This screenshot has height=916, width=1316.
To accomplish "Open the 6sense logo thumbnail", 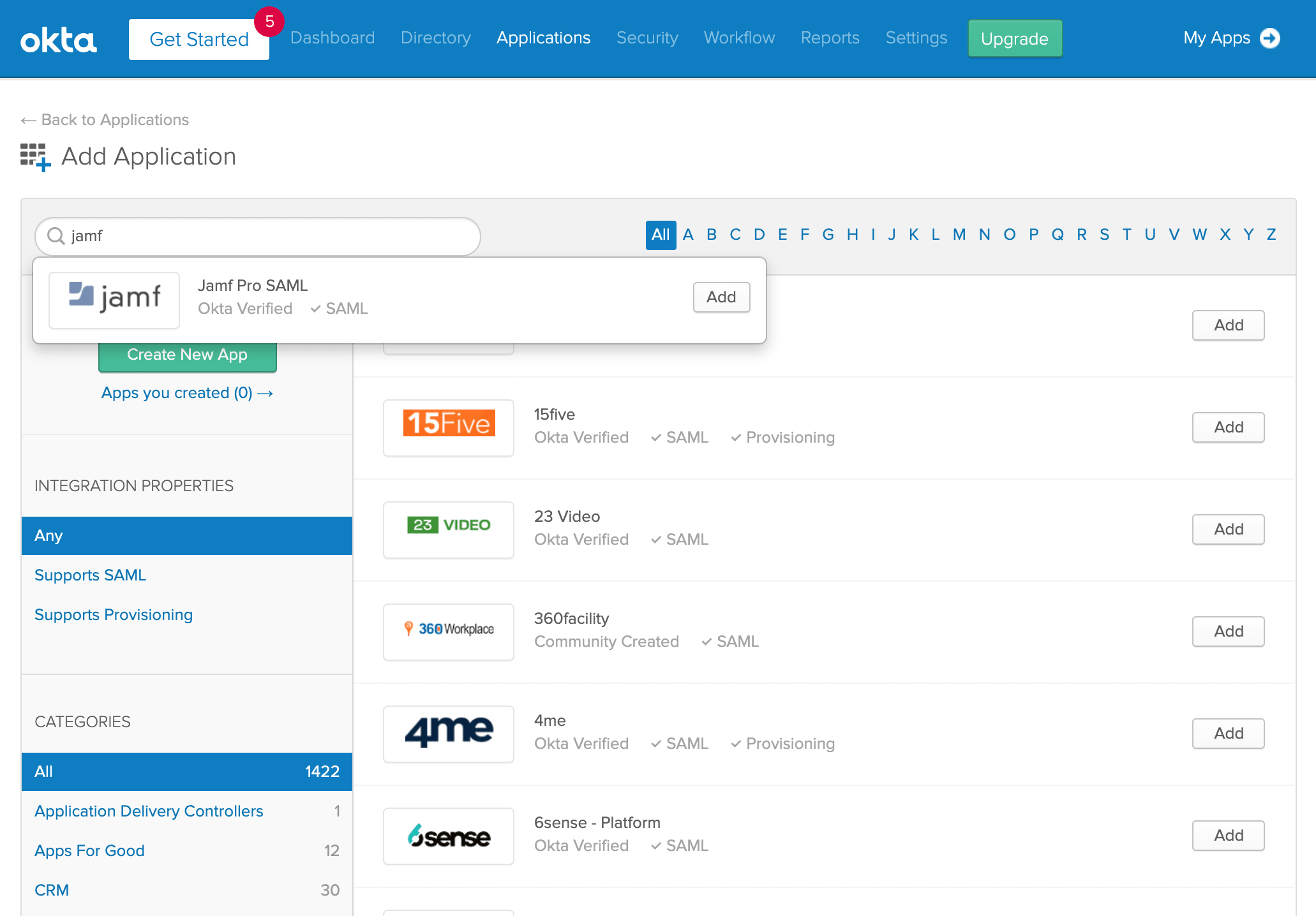I will click(449, 836).
